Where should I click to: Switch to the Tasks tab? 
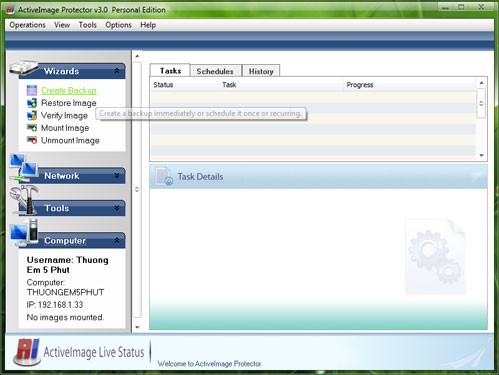[170, 71]
